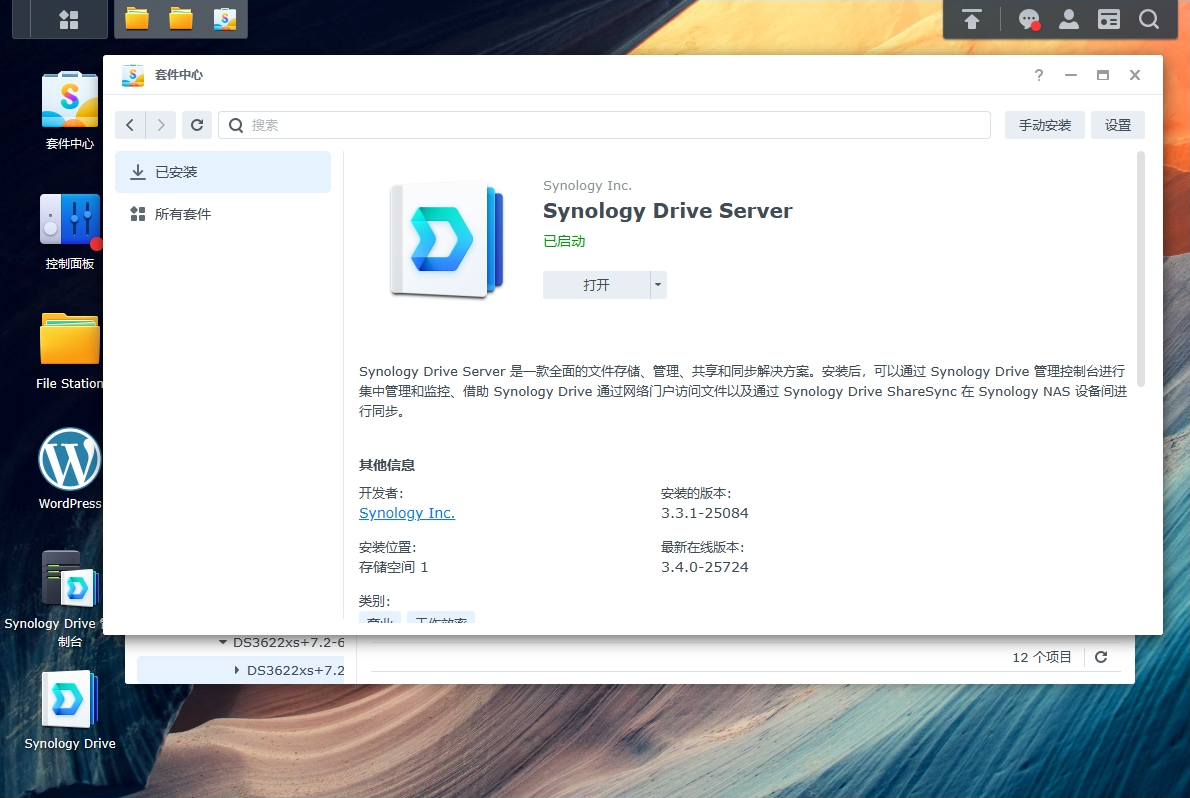Refresh the File Station item list

tap(1101, 657)
